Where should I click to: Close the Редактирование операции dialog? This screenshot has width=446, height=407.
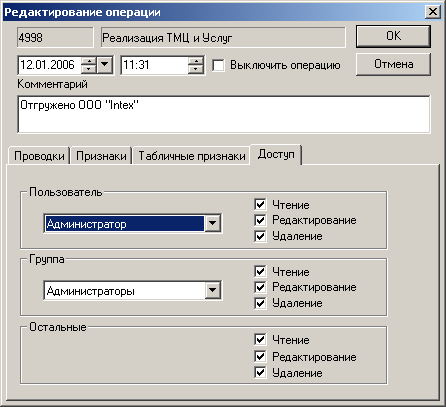pos(433,12)
